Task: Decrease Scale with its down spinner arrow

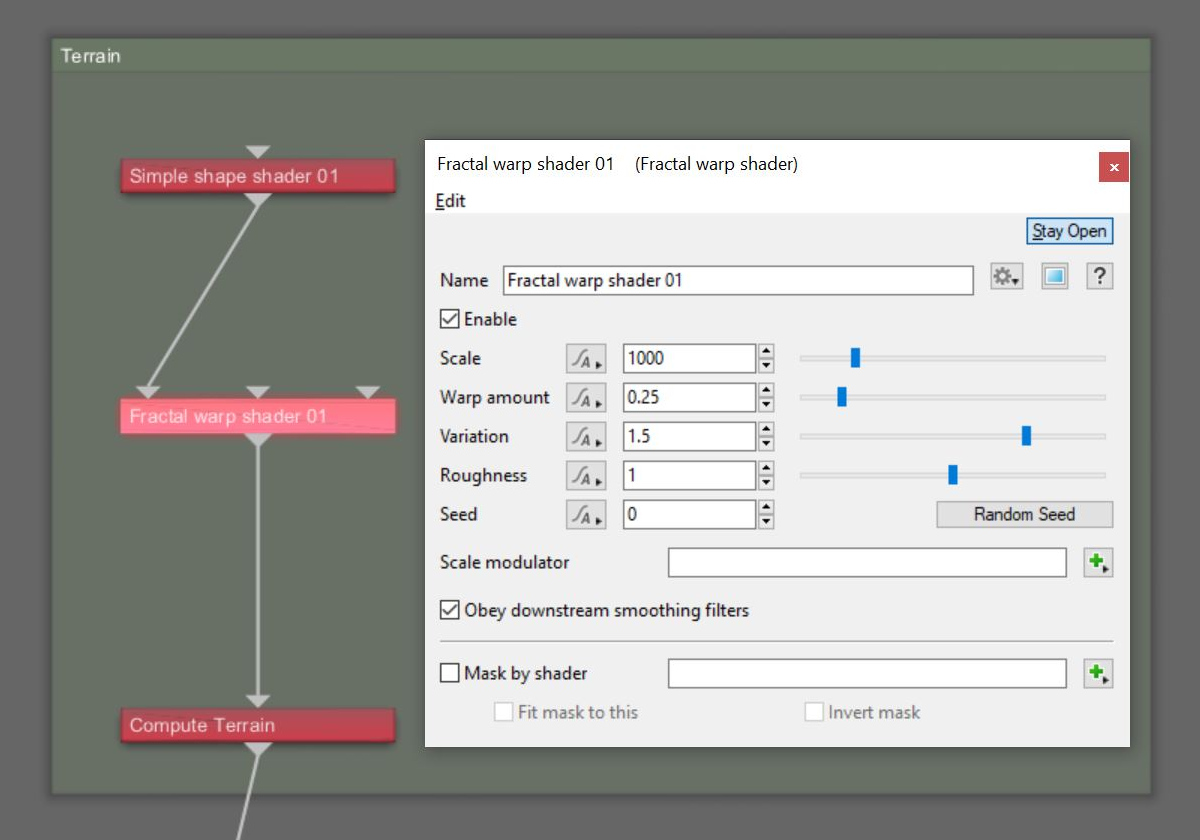Action: [x=766, y=366]
